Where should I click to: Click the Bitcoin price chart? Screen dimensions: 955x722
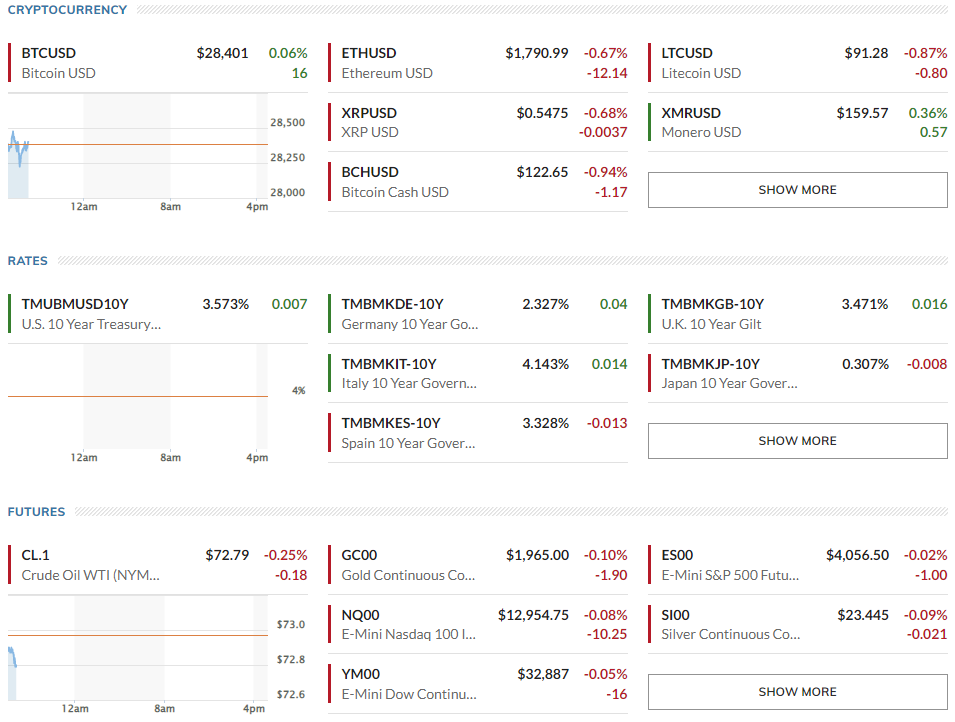(138, 152)
